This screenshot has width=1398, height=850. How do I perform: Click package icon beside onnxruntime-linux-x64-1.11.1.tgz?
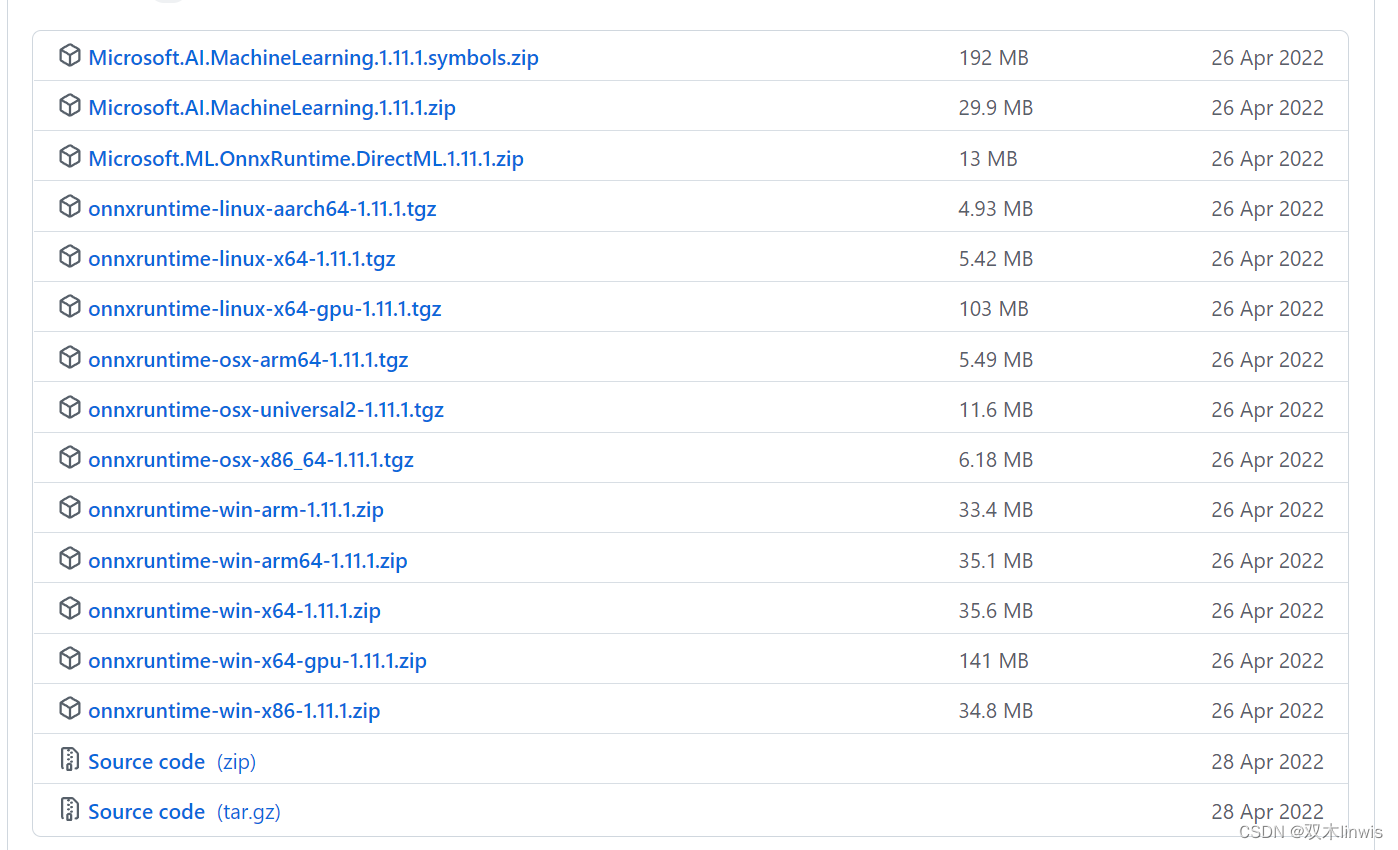[69, 257]
